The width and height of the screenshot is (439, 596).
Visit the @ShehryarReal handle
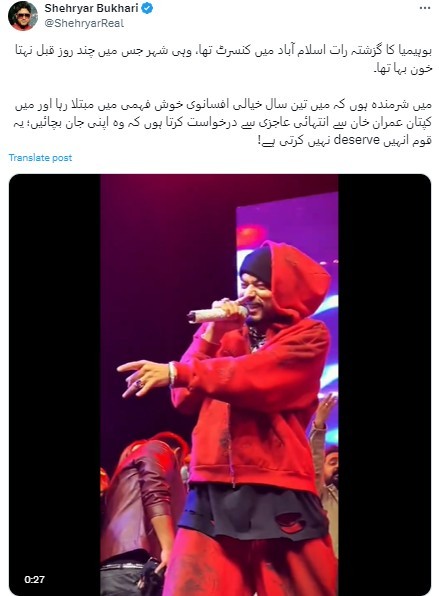(84, 23)
